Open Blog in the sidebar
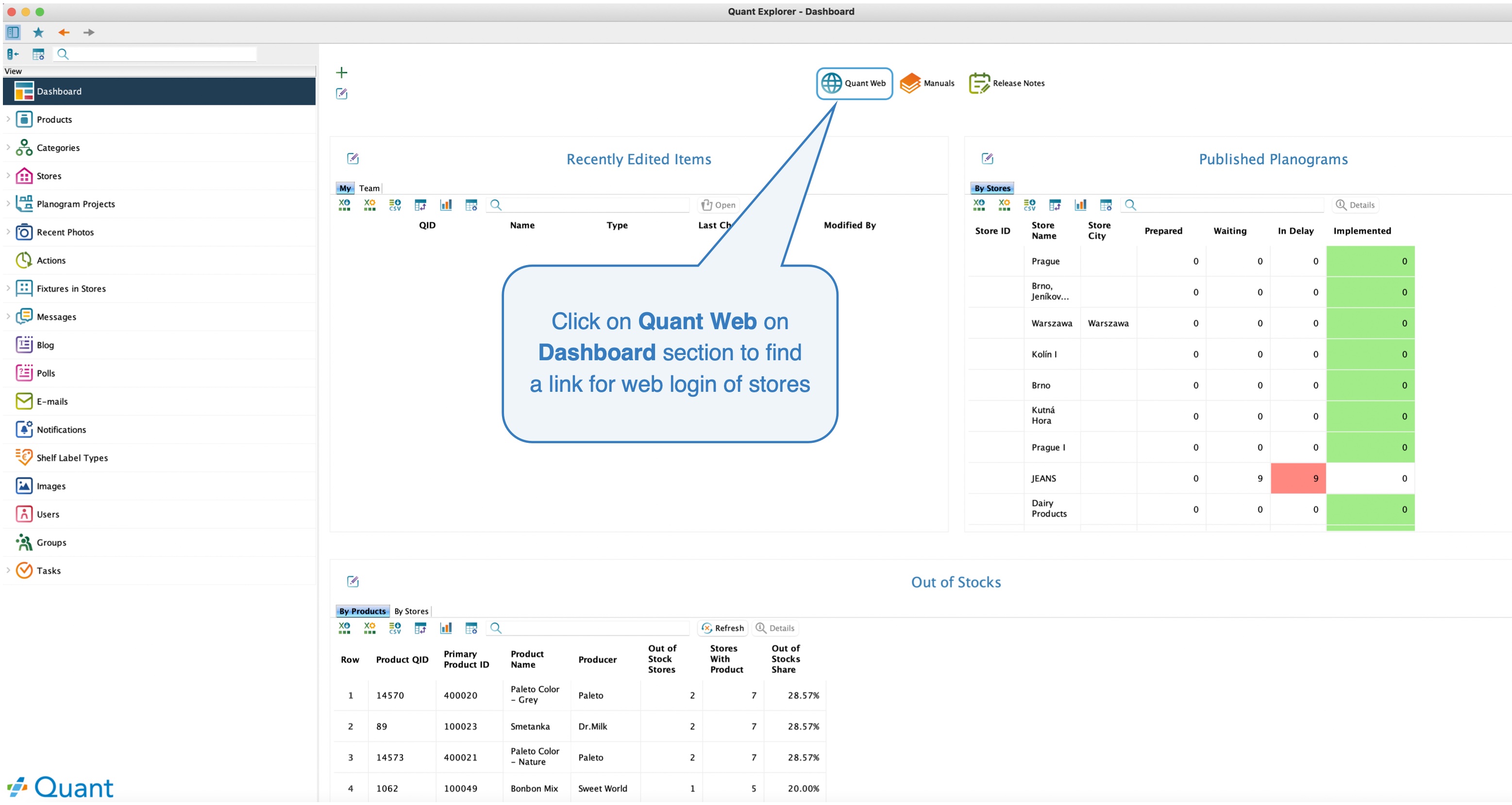 point(159,344)
